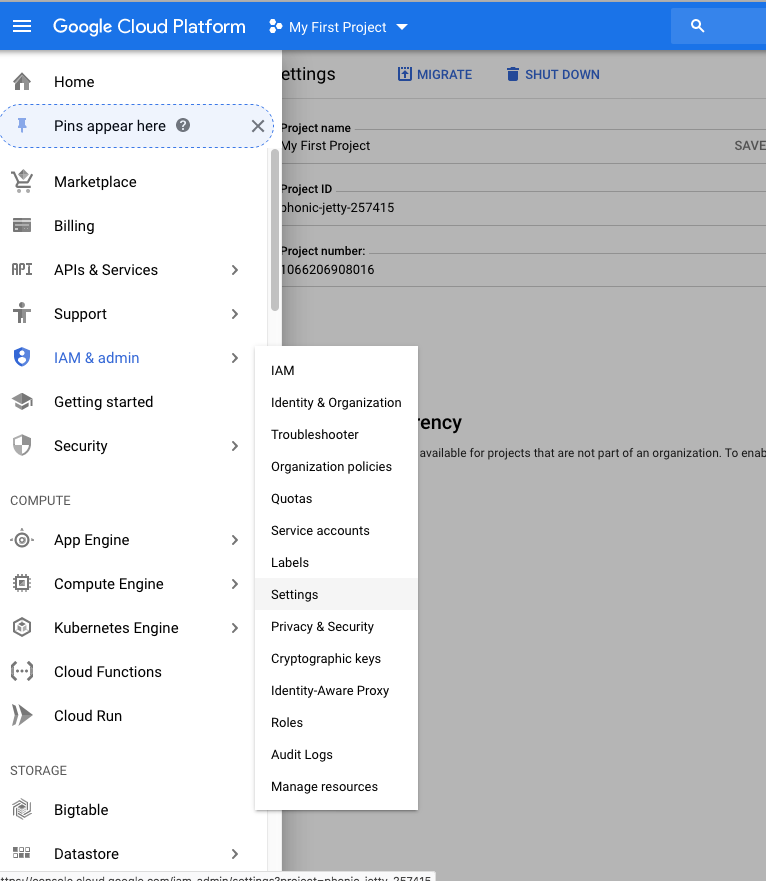
Task: Click the project hexagon icon
Action: 275,26
